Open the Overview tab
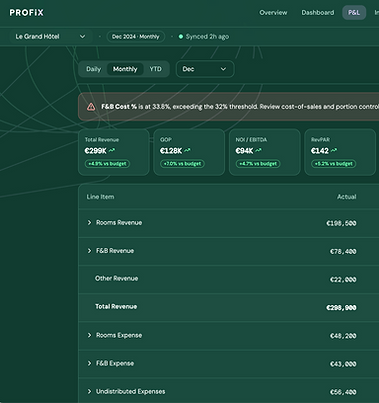 click(x=273, y=13)
